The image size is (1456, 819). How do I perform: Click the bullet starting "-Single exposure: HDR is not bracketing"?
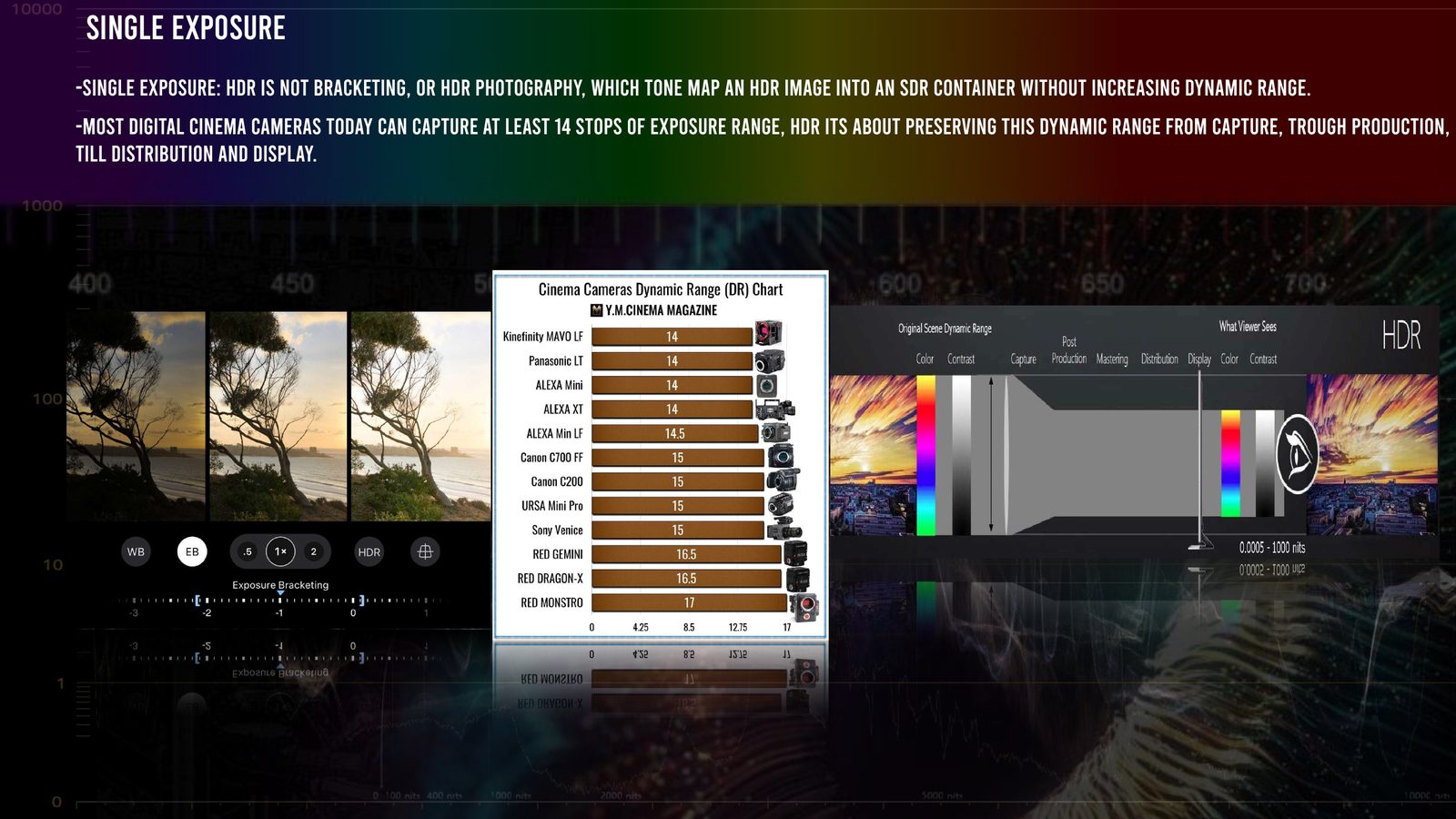[x=693, y=88]
